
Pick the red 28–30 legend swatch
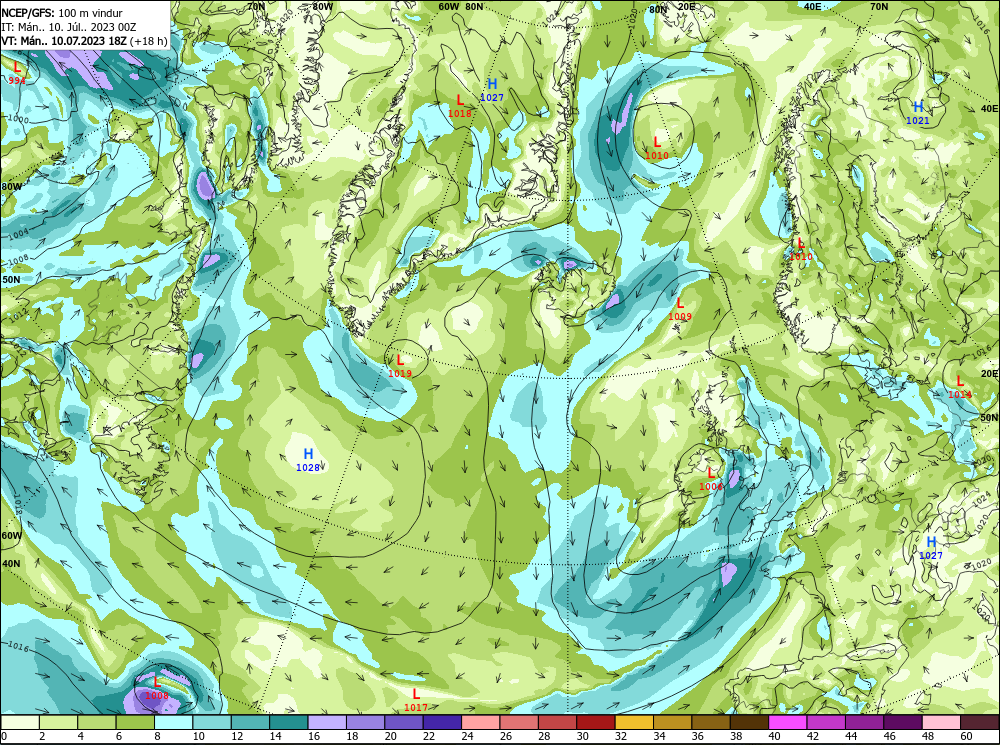[557, 722]
